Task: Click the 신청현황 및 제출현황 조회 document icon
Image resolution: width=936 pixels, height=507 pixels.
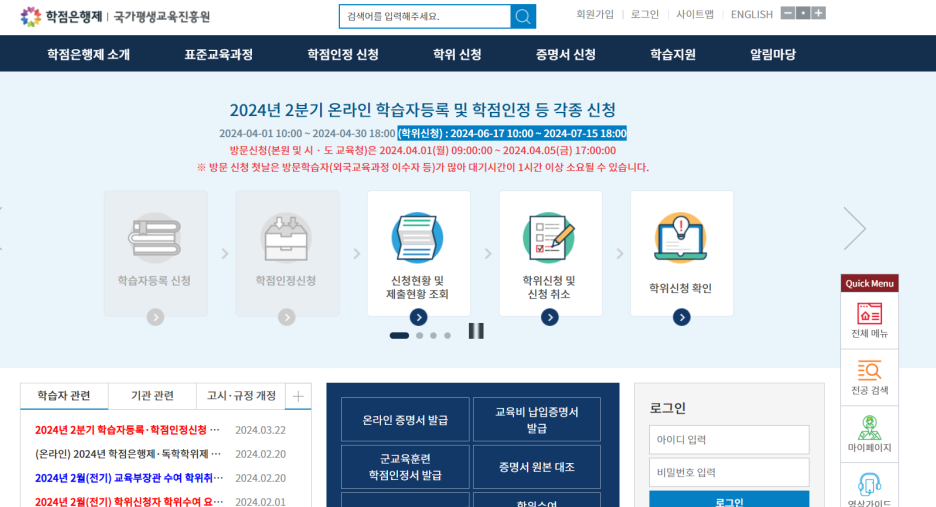Action: click(417, 238)
